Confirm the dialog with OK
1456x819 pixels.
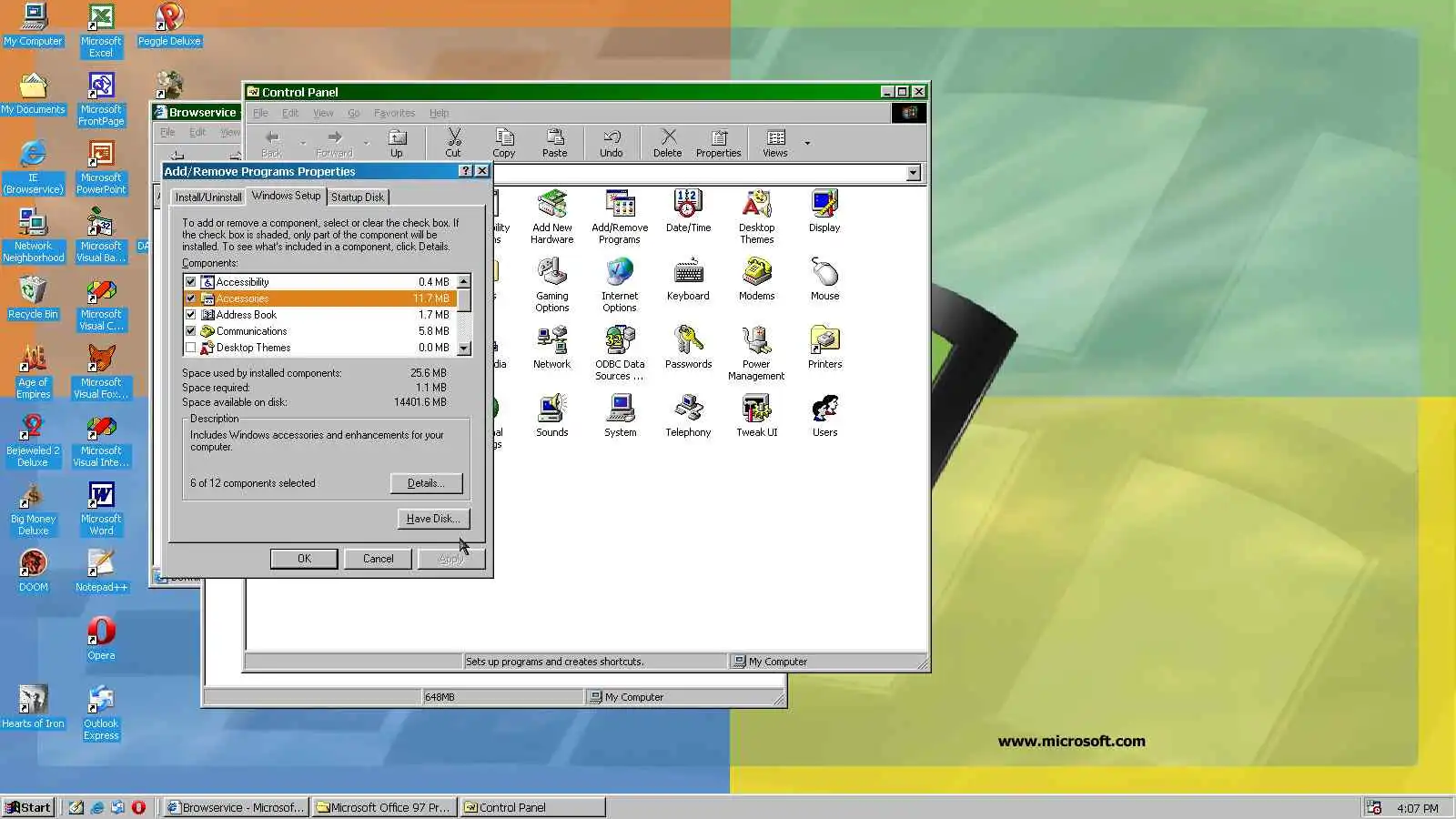[304, 559]
